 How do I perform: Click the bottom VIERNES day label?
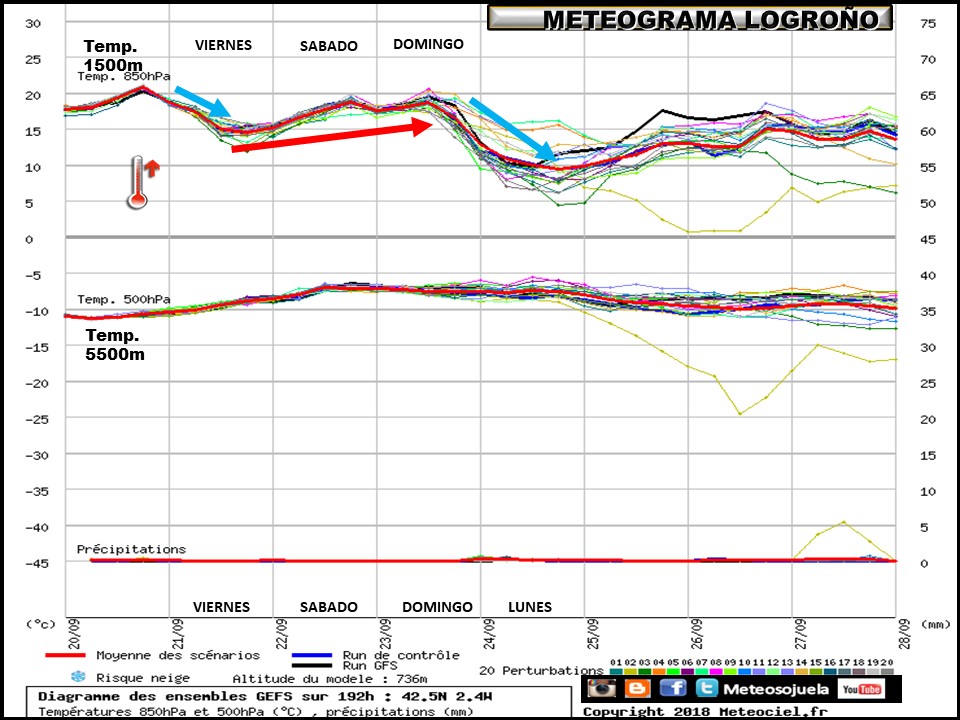click(x=222, y=607)
